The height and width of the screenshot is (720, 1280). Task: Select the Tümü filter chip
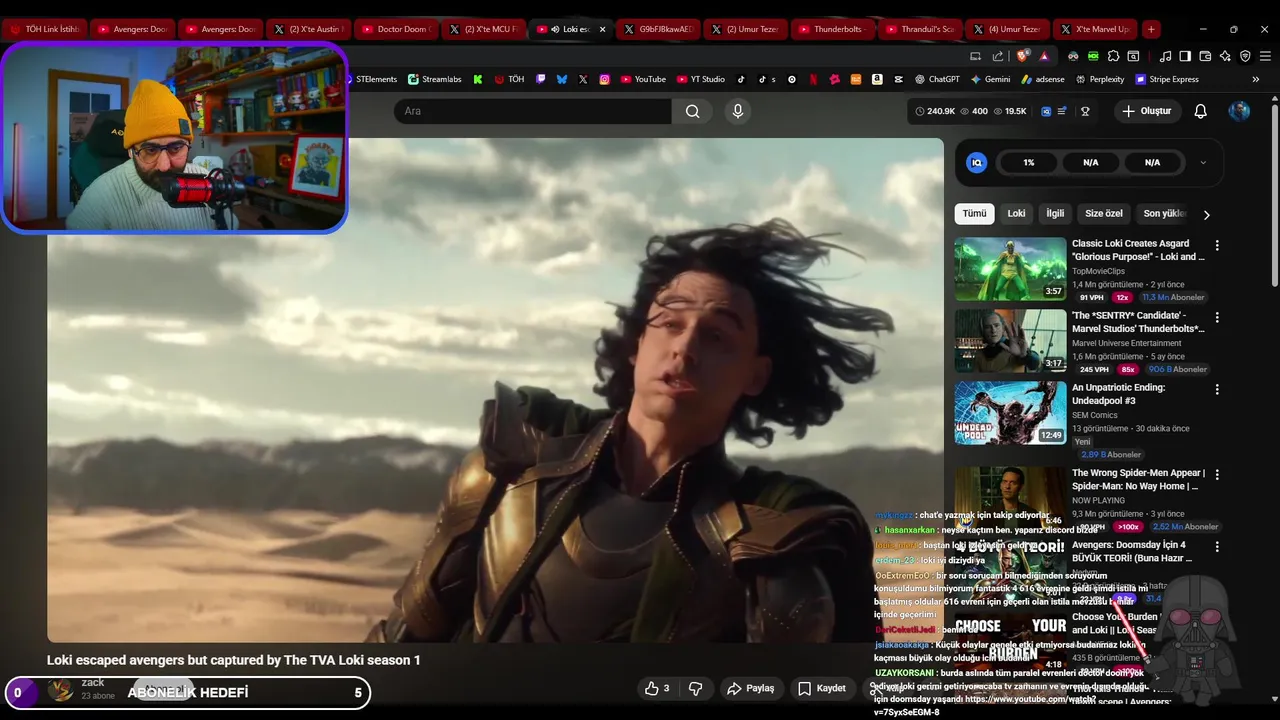pos(974,214)
